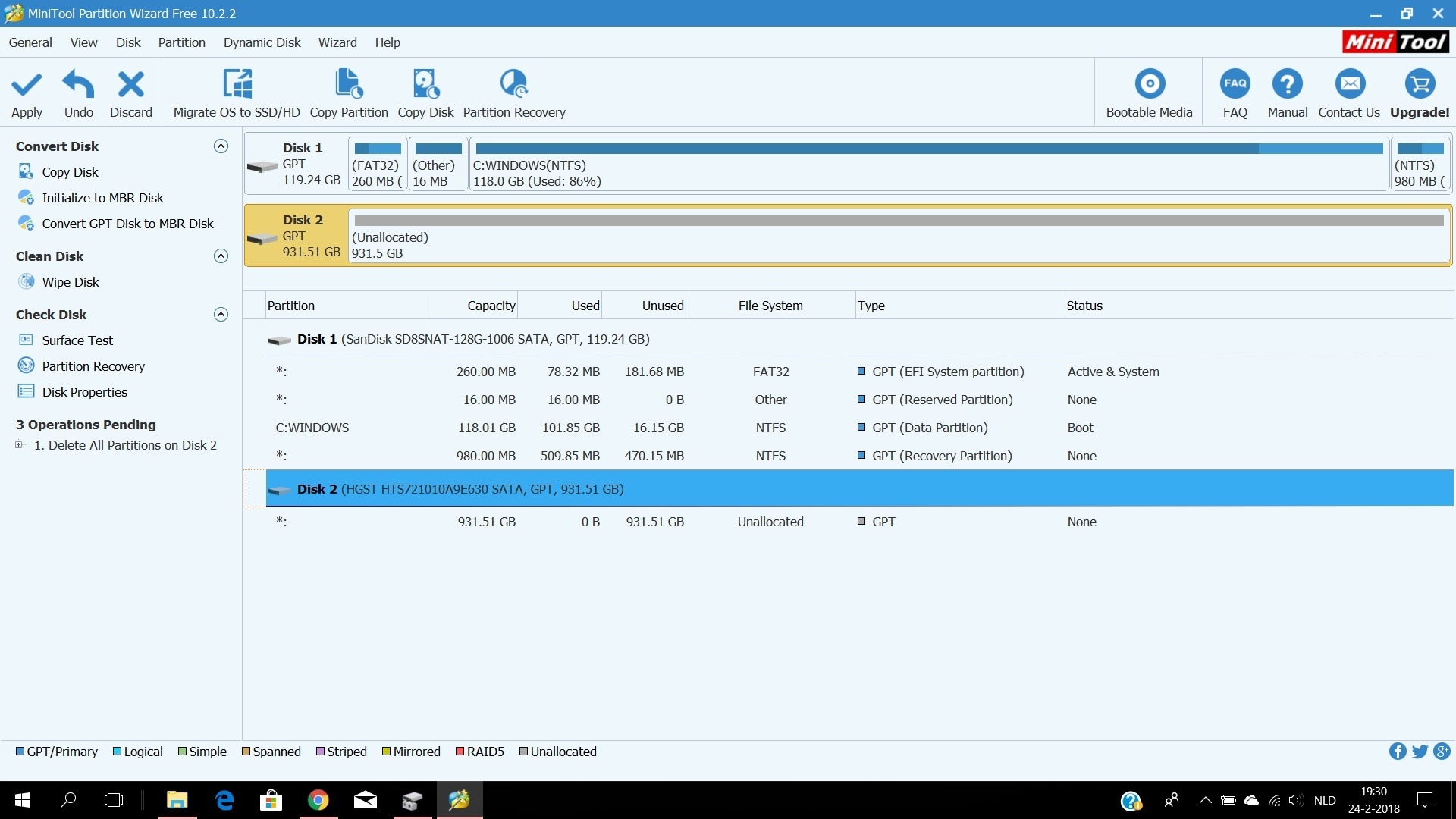Discard all pending operations
Viewport: 1456px width, 819px height.
coord(131,94)
